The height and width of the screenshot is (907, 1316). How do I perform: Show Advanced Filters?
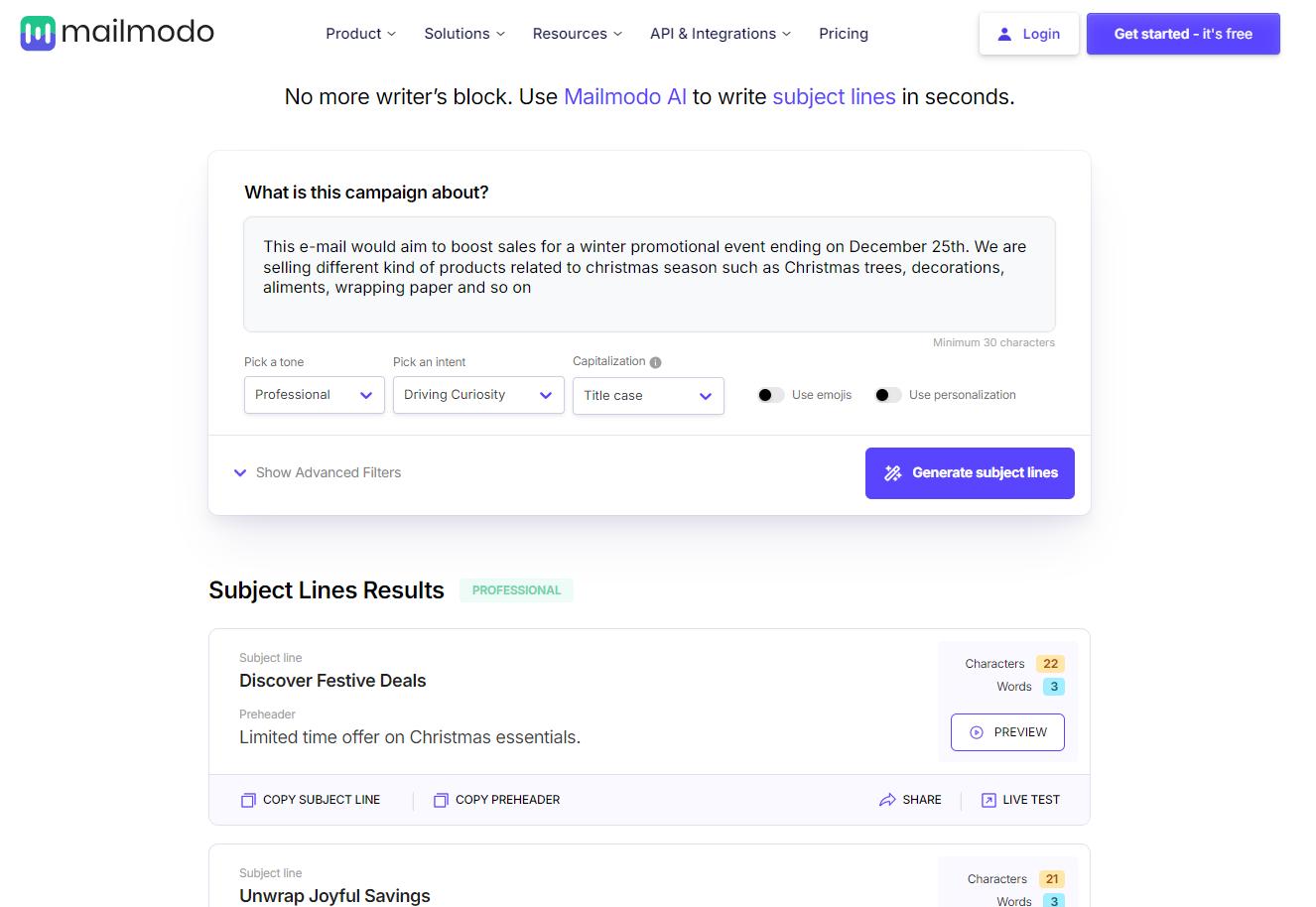317,472
